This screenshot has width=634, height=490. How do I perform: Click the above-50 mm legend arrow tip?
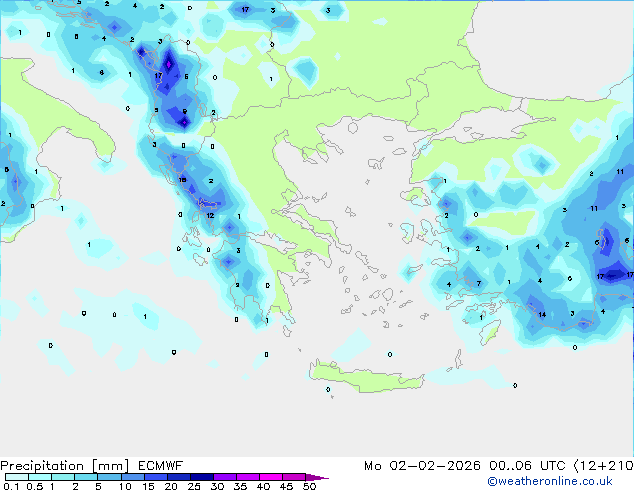[x=317, y=478]
